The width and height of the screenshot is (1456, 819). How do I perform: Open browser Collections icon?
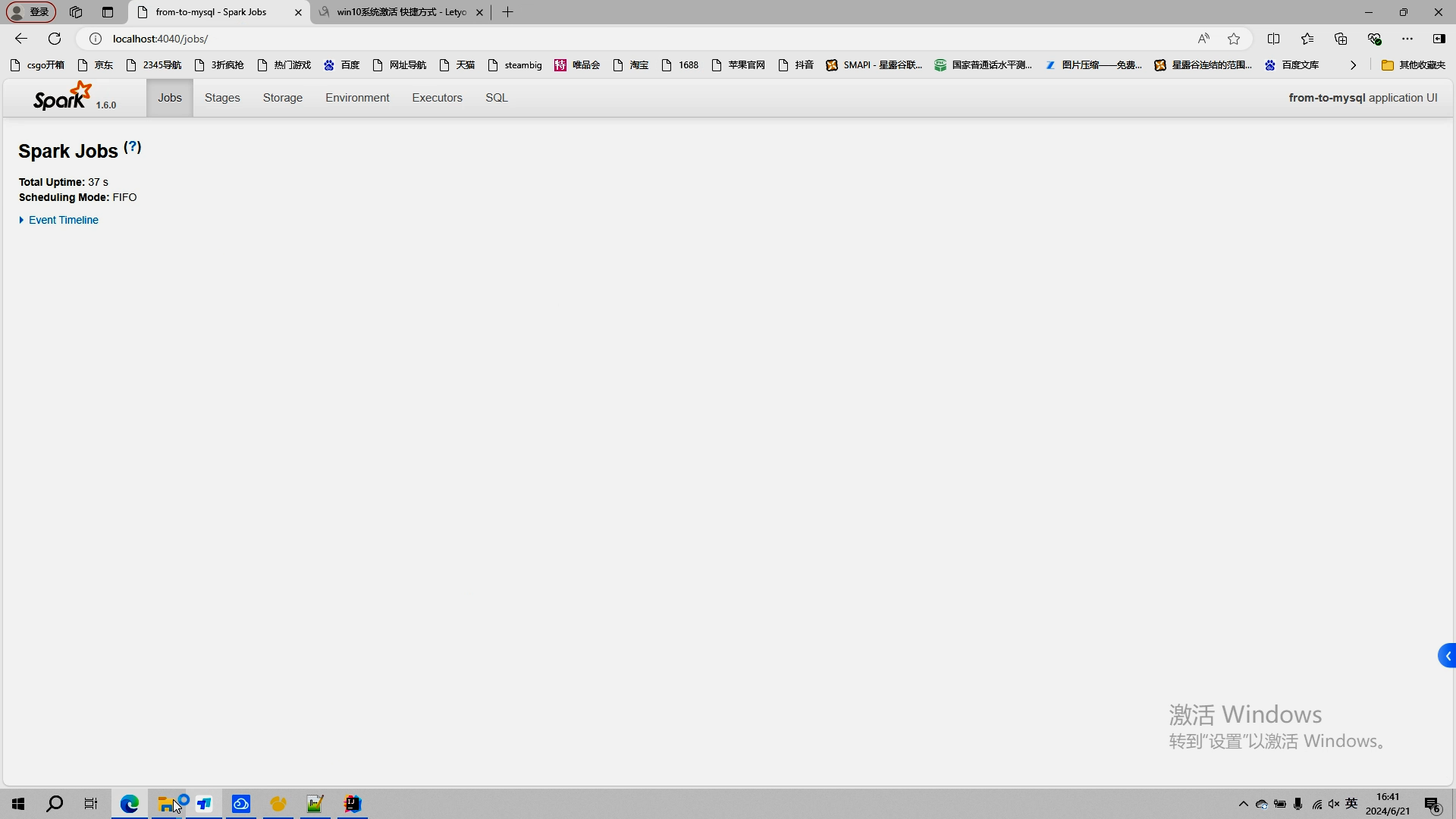coord(1341,39)
